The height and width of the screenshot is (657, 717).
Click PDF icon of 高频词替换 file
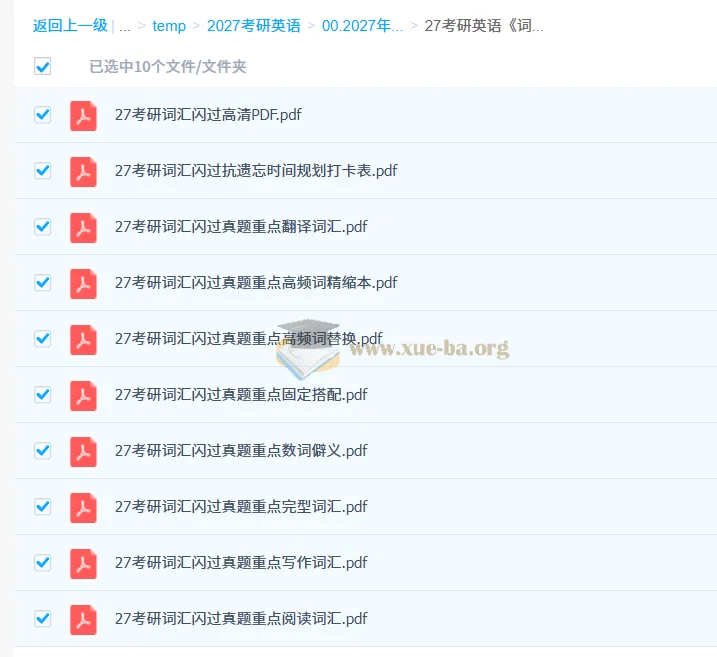click(x=83, y=340)
